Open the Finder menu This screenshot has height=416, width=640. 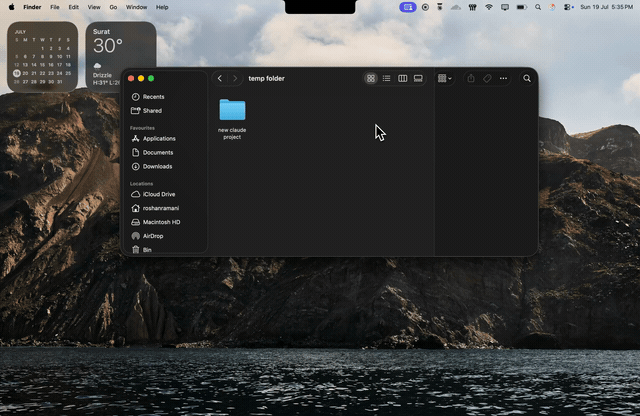click(32, 7)
